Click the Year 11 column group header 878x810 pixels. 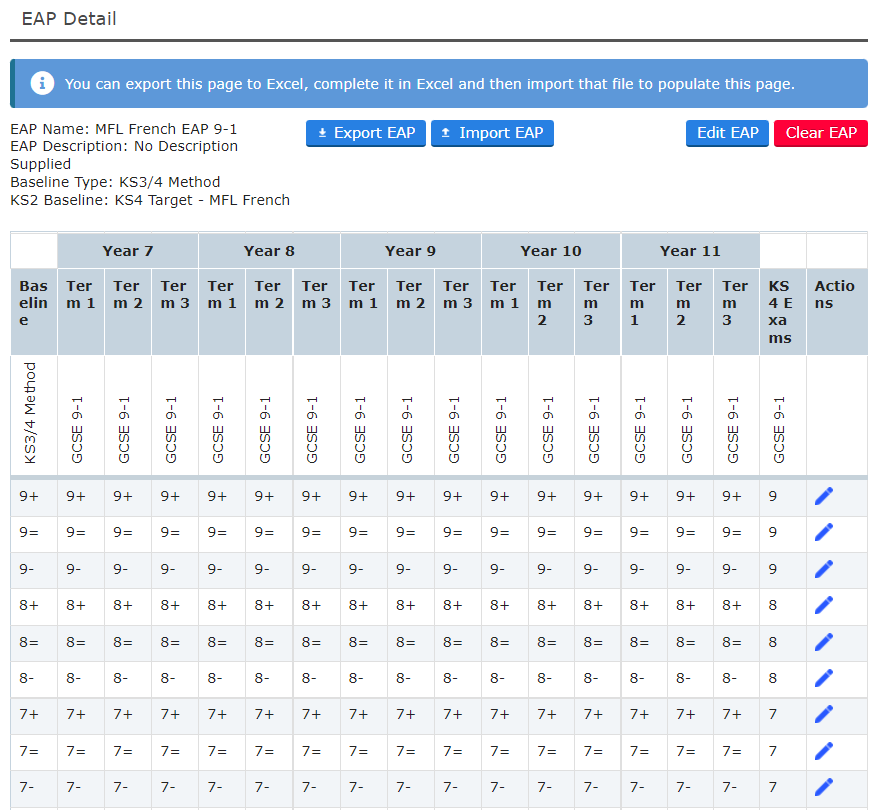[x=690, y=251]
